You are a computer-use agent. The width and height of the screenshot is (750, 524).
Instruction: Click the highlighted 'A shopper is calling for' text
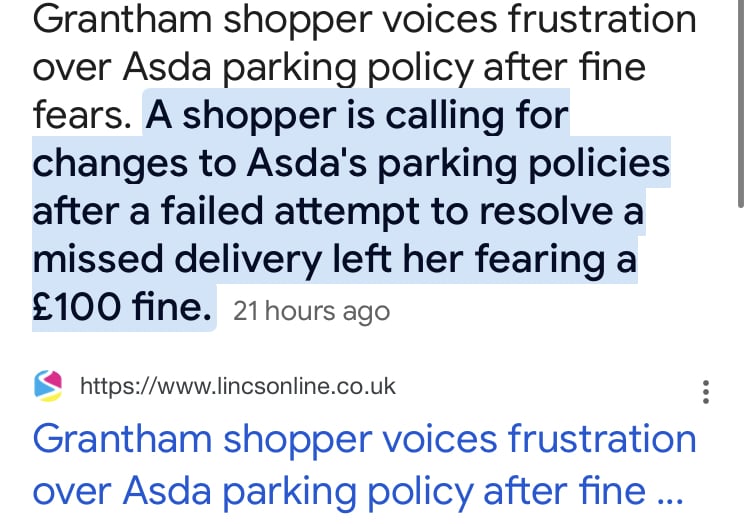(x=357, y=116)
